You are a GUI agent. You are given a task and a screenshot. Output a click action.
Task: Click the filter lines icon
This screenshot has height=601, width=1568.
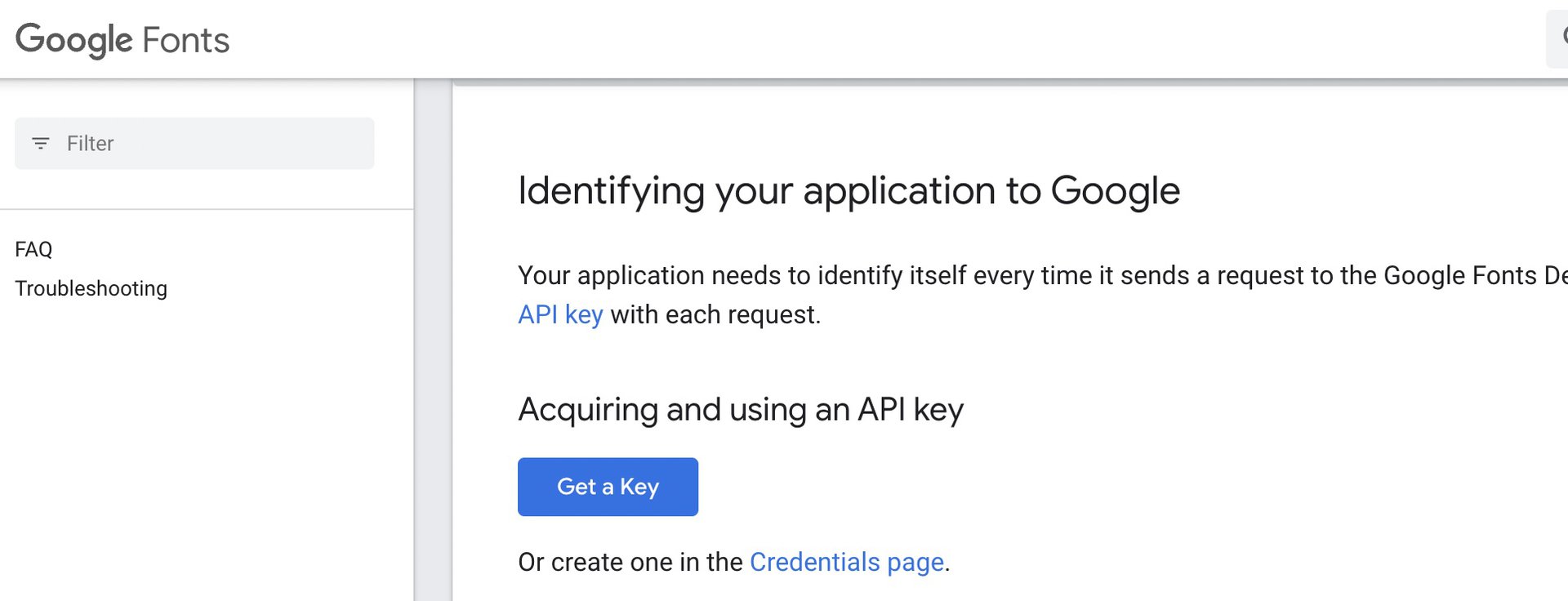pos(40,144)
